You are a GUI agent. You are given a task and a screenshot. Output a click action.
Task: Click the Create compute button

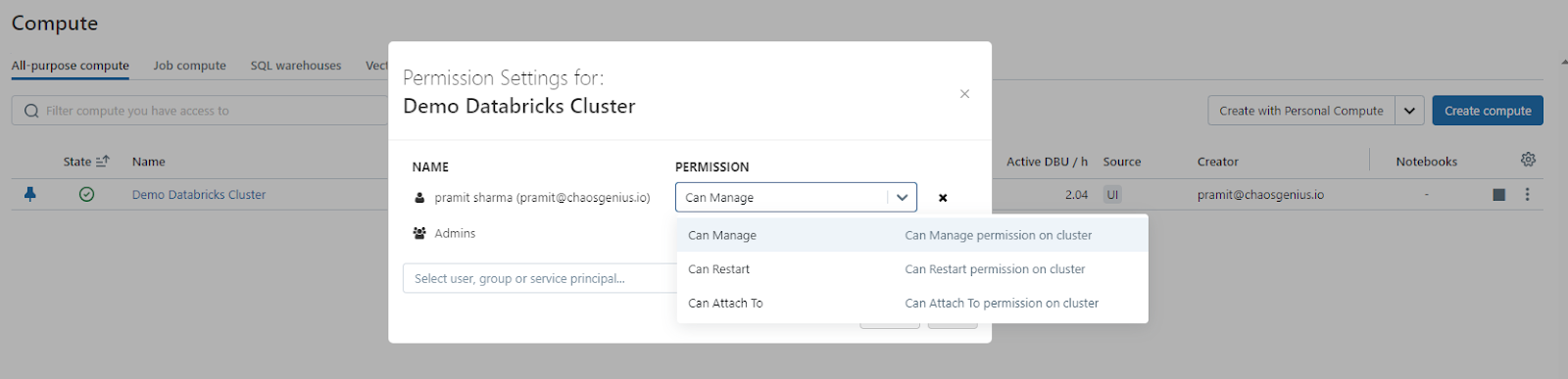pyautogui.click(x=1488, y=111)
